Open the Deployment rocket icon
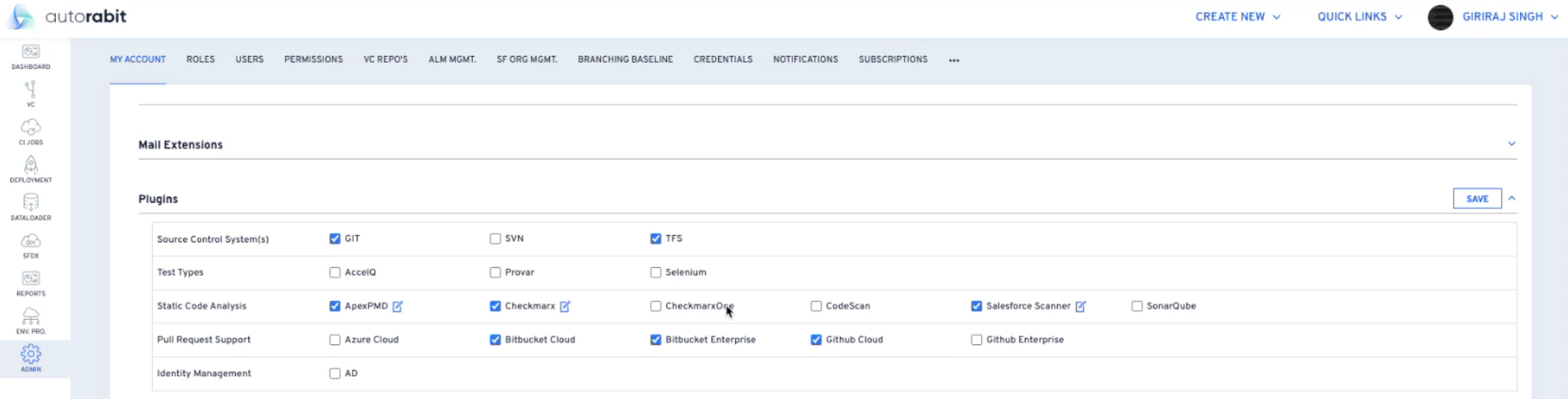The height and width of the screenshot is (399, 1568). point(30,169)
